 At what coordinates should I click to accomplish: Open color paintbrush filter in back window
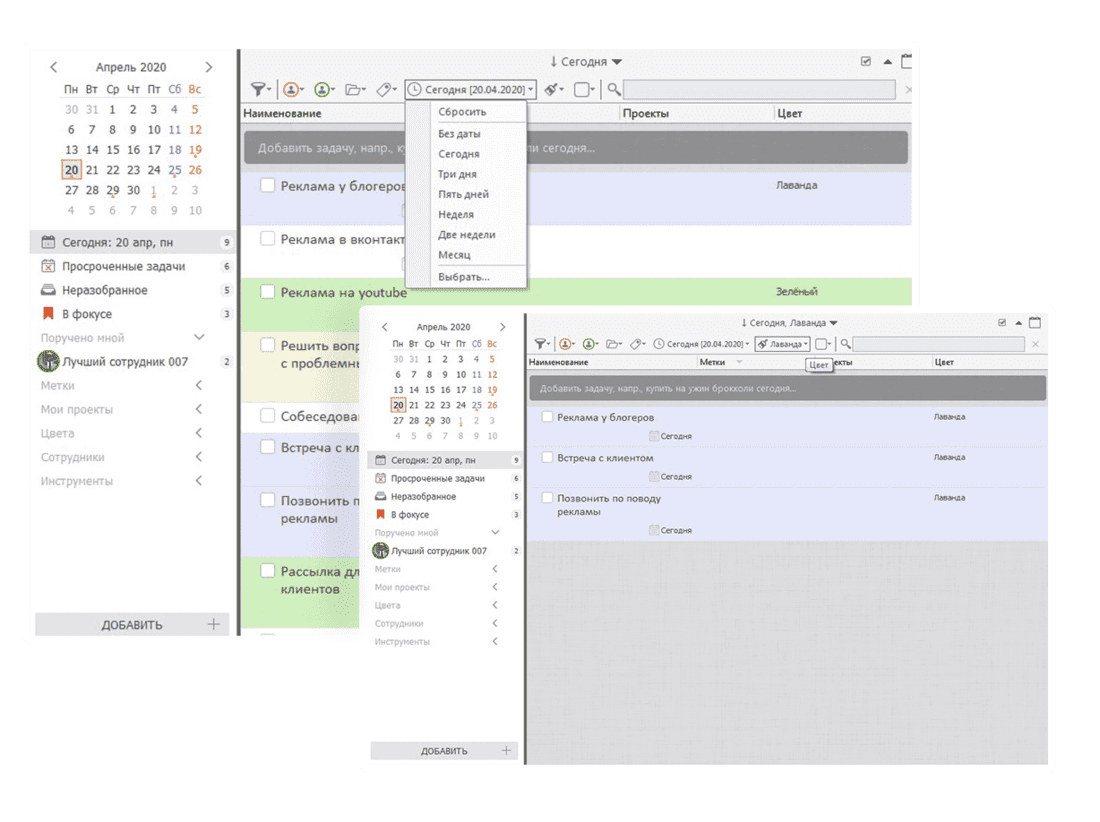point(554,90)
